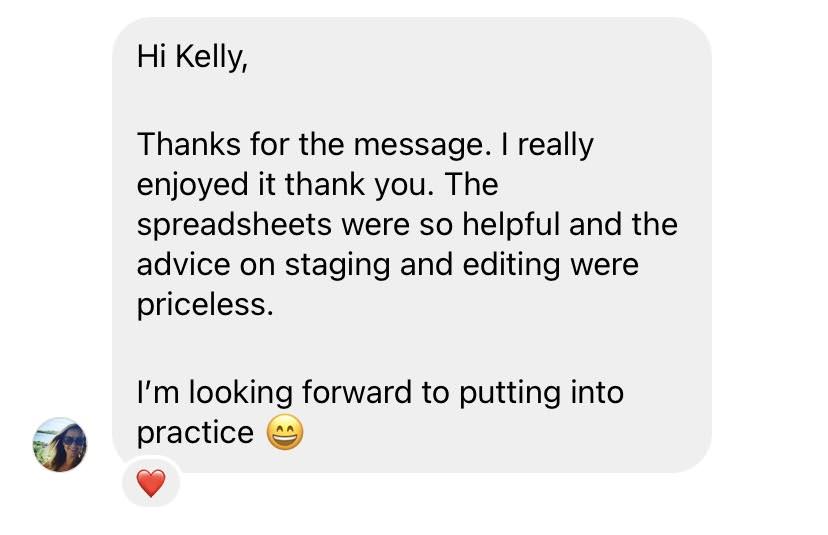Viewport: 828px width, 535px height.
Task: Click the name "Kelly" in the greeting
Action: (211, 58)
